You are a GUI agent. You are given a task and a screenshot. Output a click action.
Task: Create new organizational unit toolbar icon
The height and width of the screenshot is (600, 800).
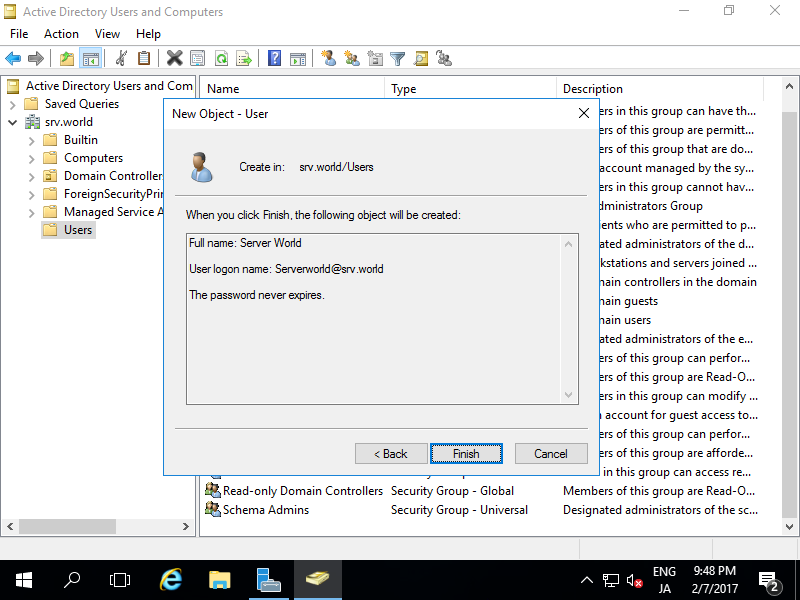(x=375, y=58)
